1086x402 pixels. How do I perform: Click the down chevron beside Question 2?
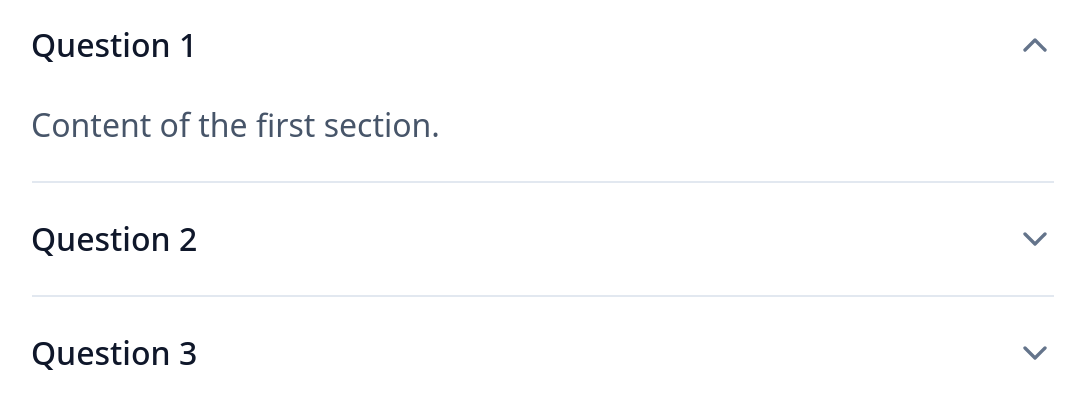point(1035,239)
